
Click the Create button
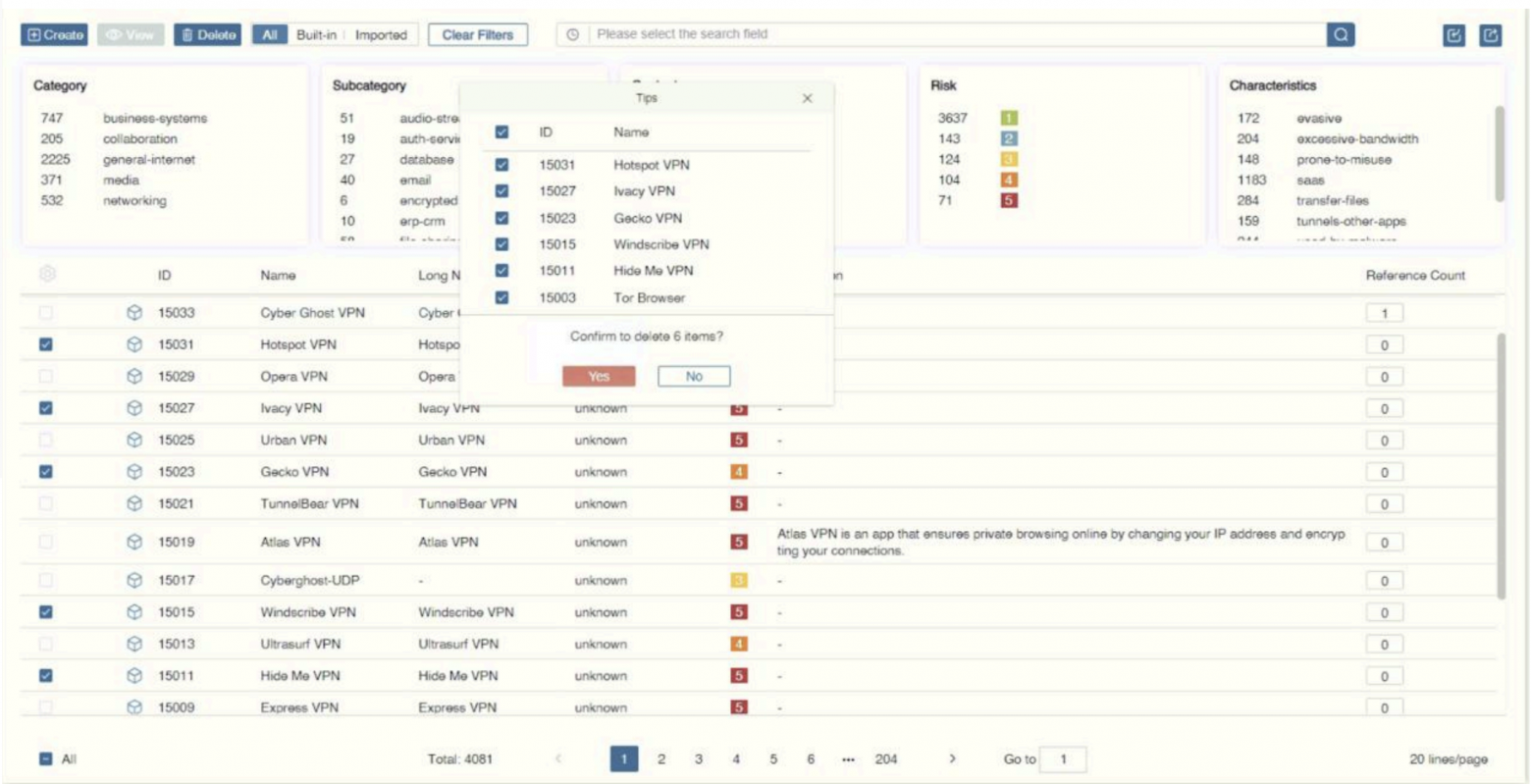[x=55, y=35]
